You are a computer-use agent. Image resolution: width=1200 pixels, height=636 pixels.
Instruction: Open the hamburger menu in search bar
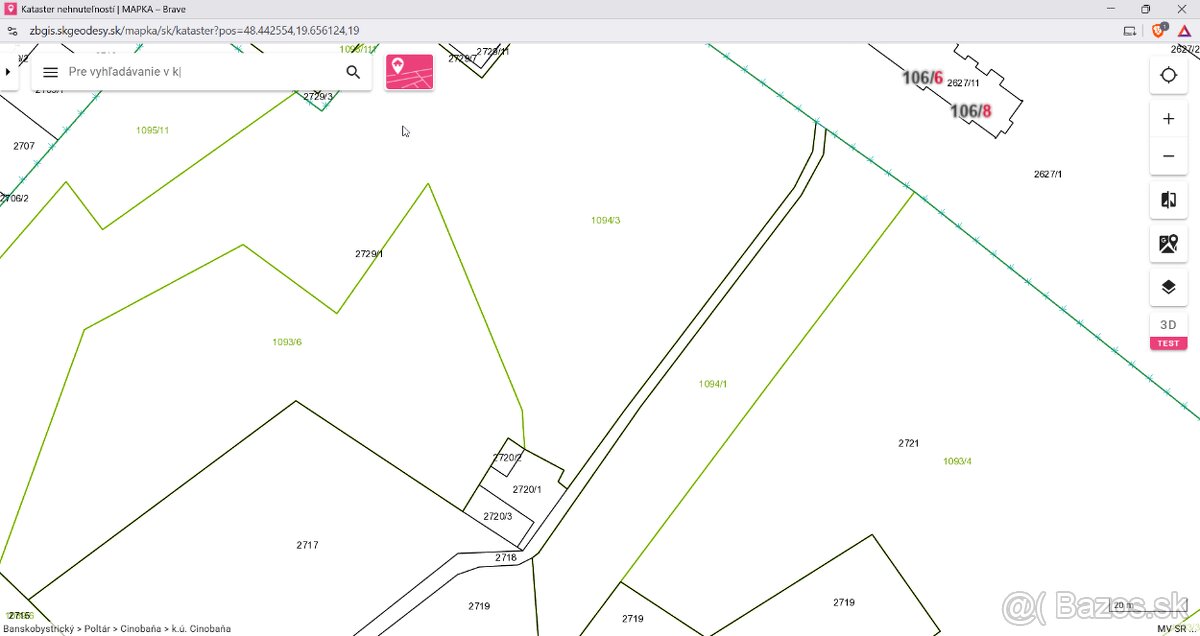point(51,72)
